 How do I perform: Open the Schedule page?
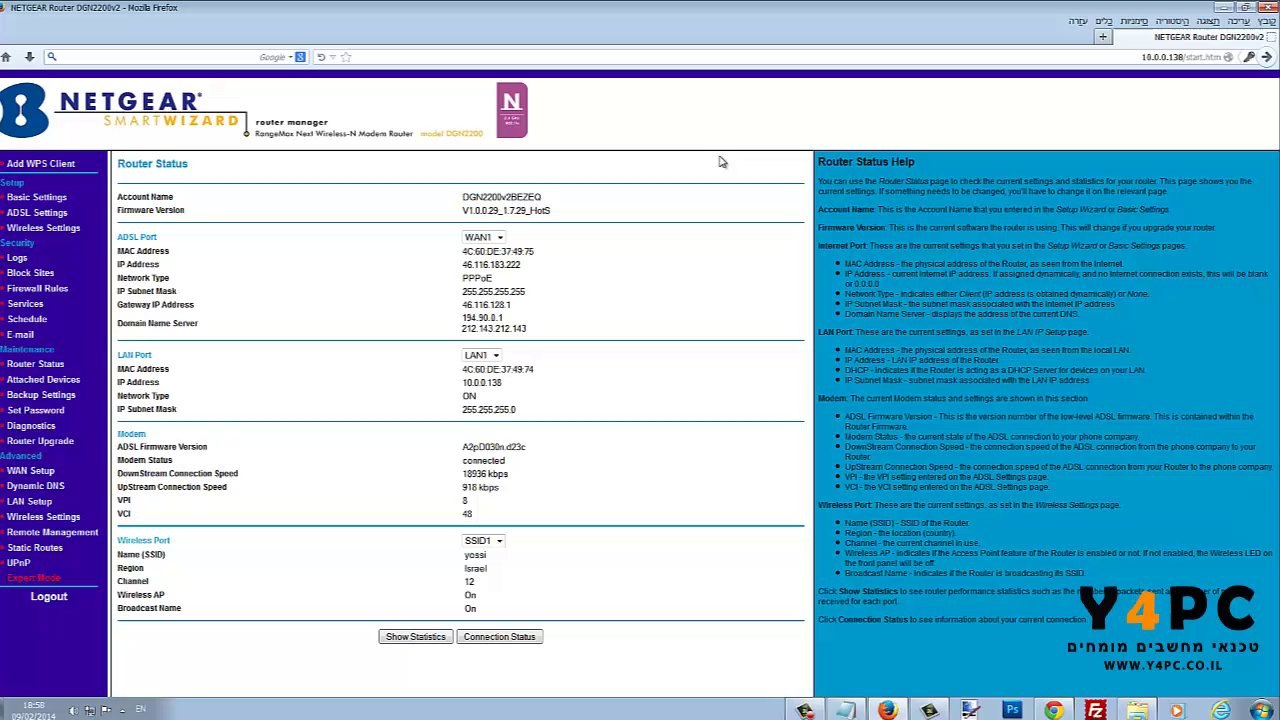pyautogui.click(x=27, y=319)
